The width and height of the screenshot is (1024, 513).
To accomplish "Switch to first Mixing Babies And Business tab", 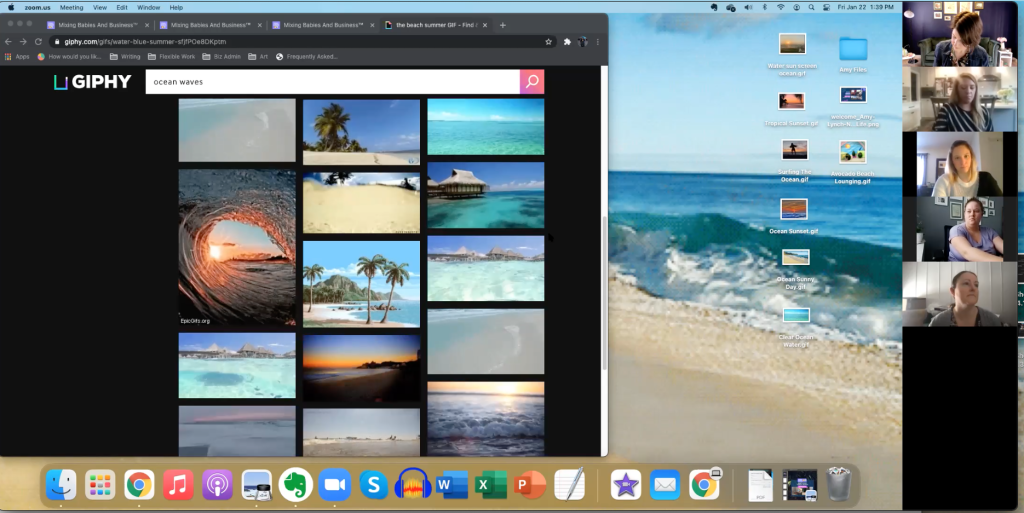I will 95,25.
